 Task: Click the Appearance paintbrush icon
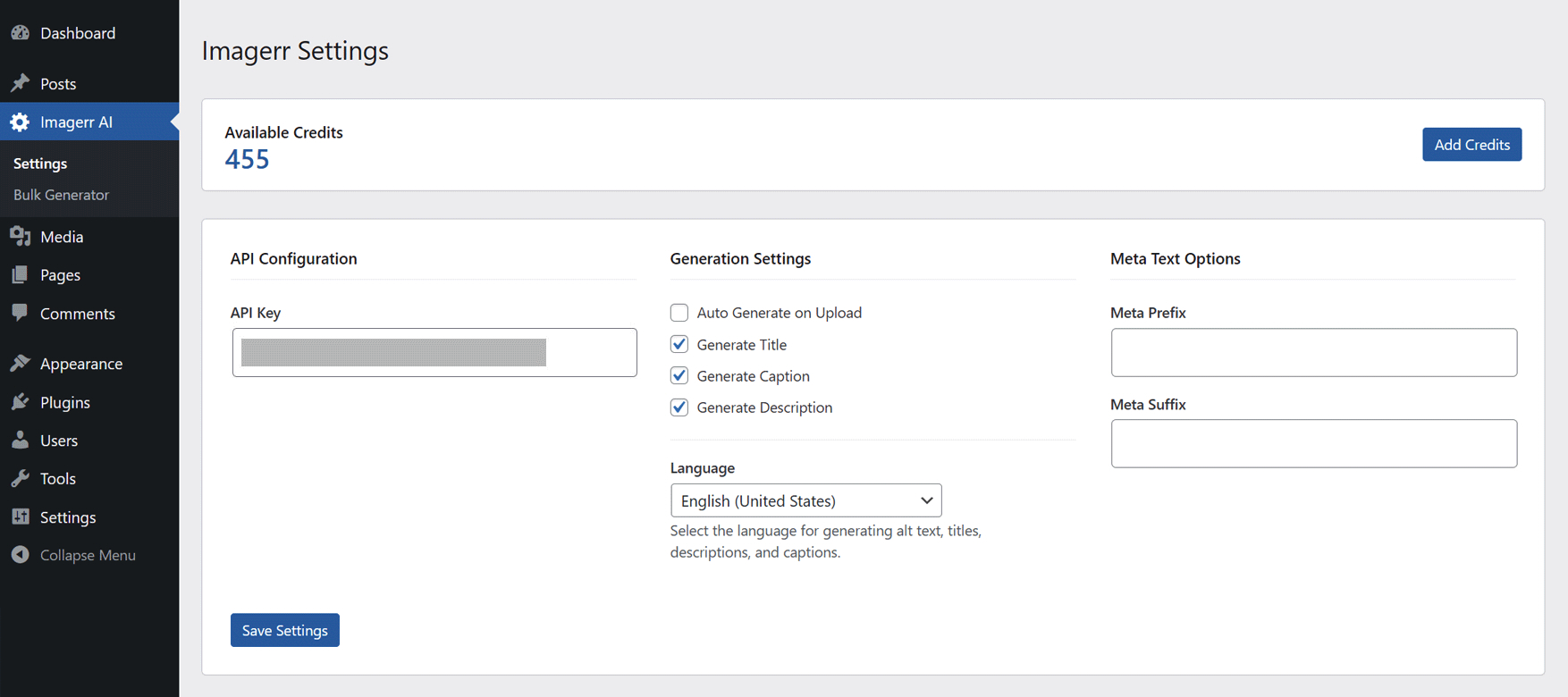(x=21, y=363)
